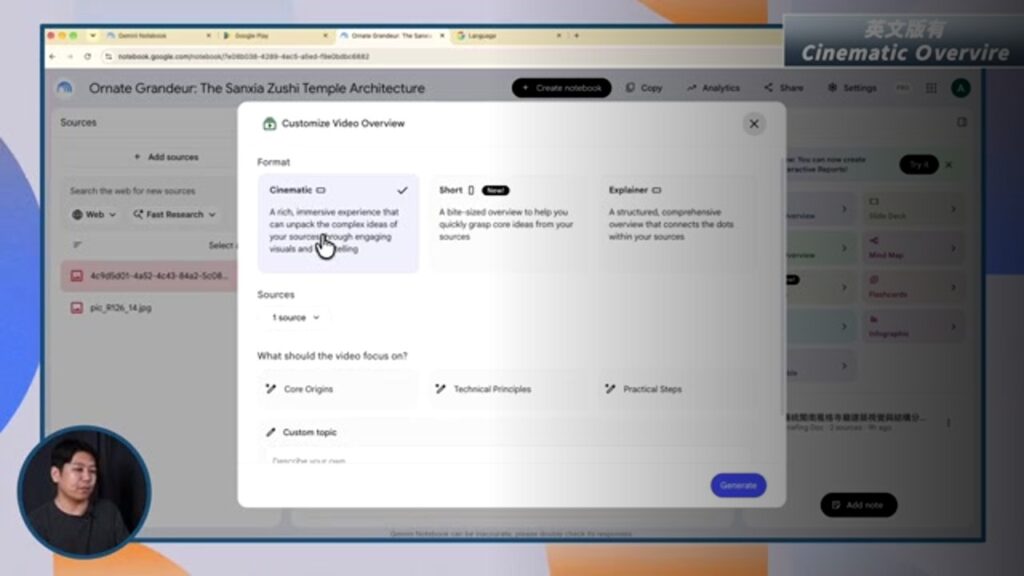The image size is (1024, 576).
Task: Click the Create notebook button
Action: pos(562,88)
